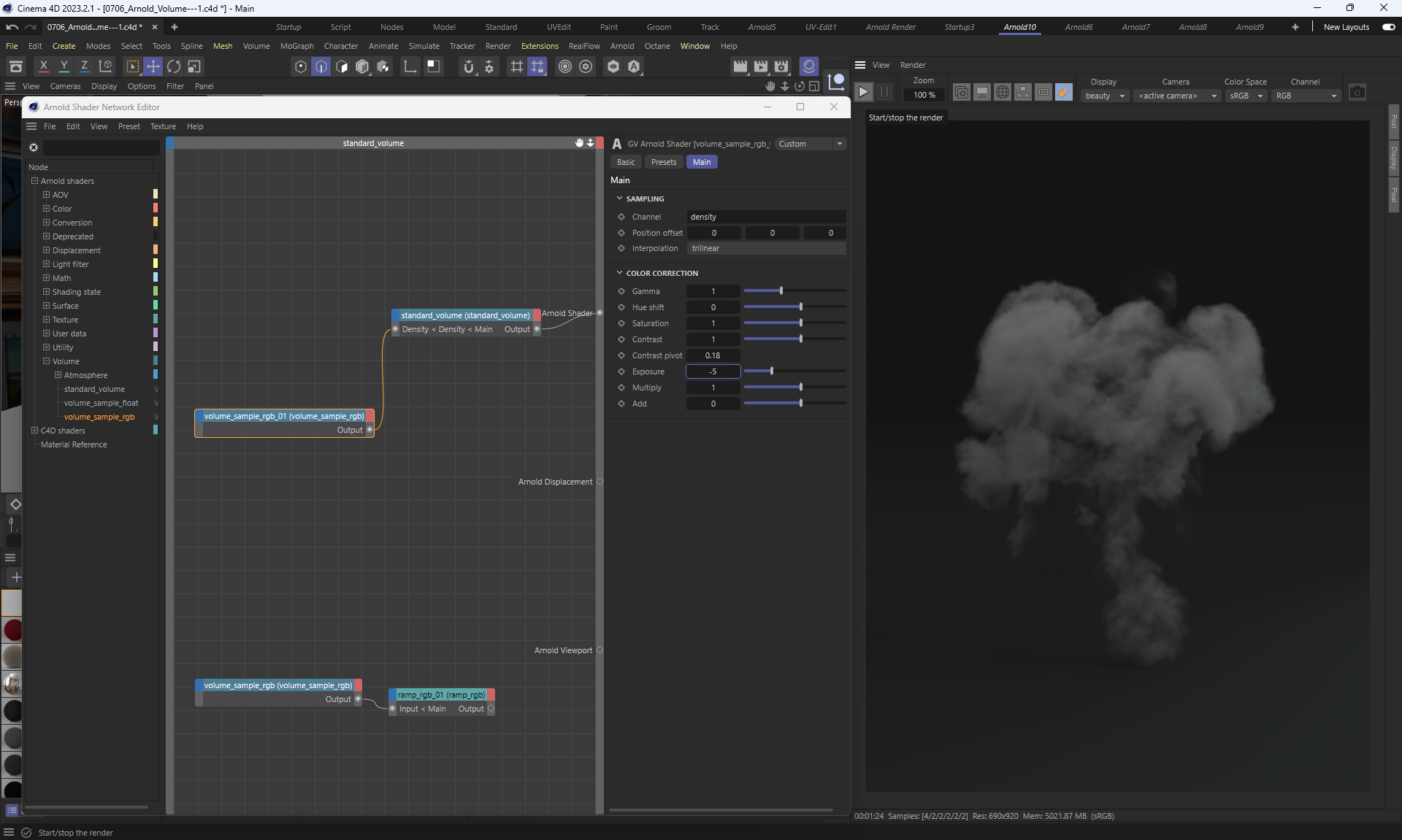This screenshot has width=1402, height=840.
Task: Toggle the Z axis lock icon
Action: tap(84, 66)
